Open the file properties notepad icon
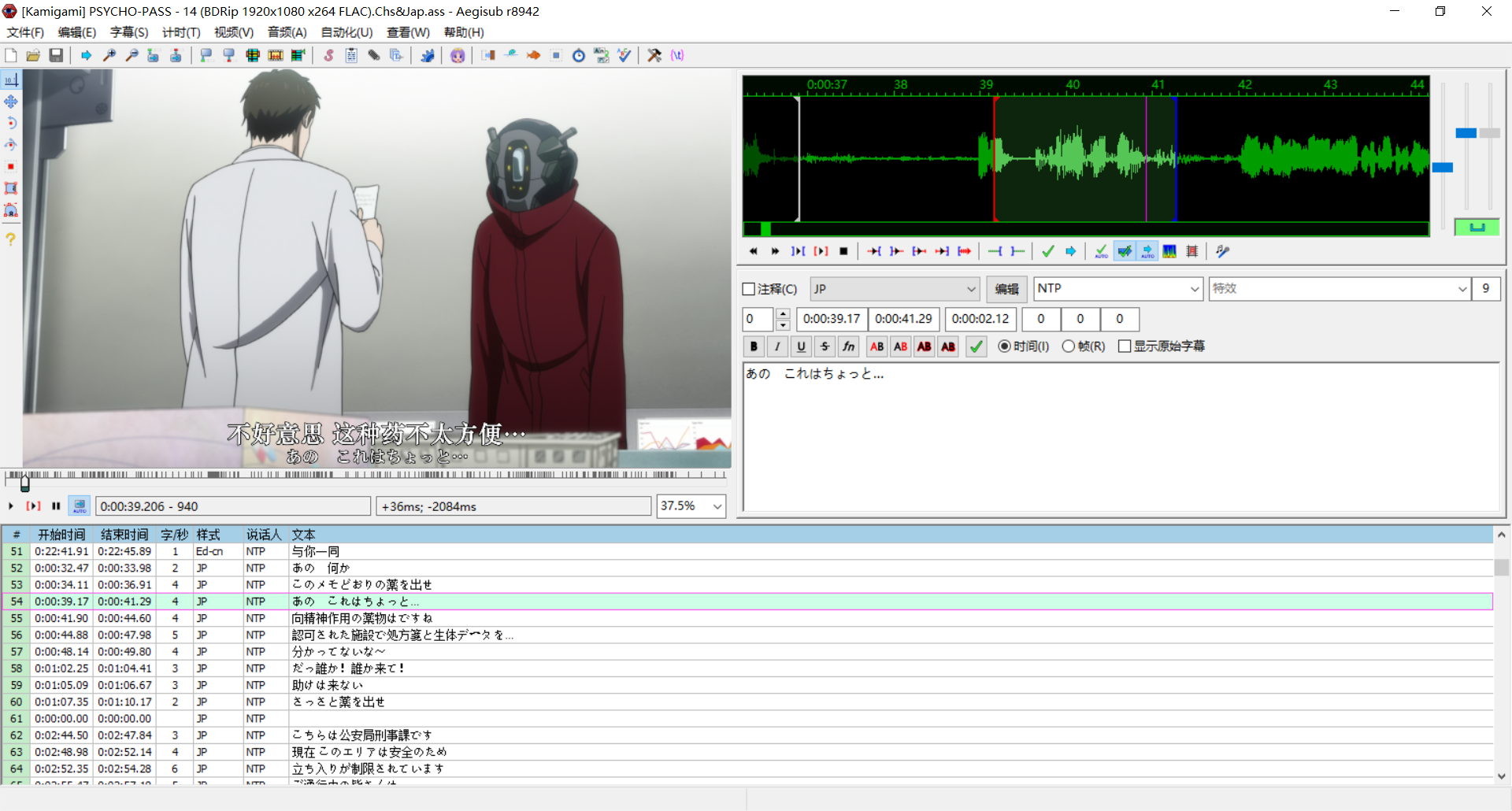 (351, 55)
